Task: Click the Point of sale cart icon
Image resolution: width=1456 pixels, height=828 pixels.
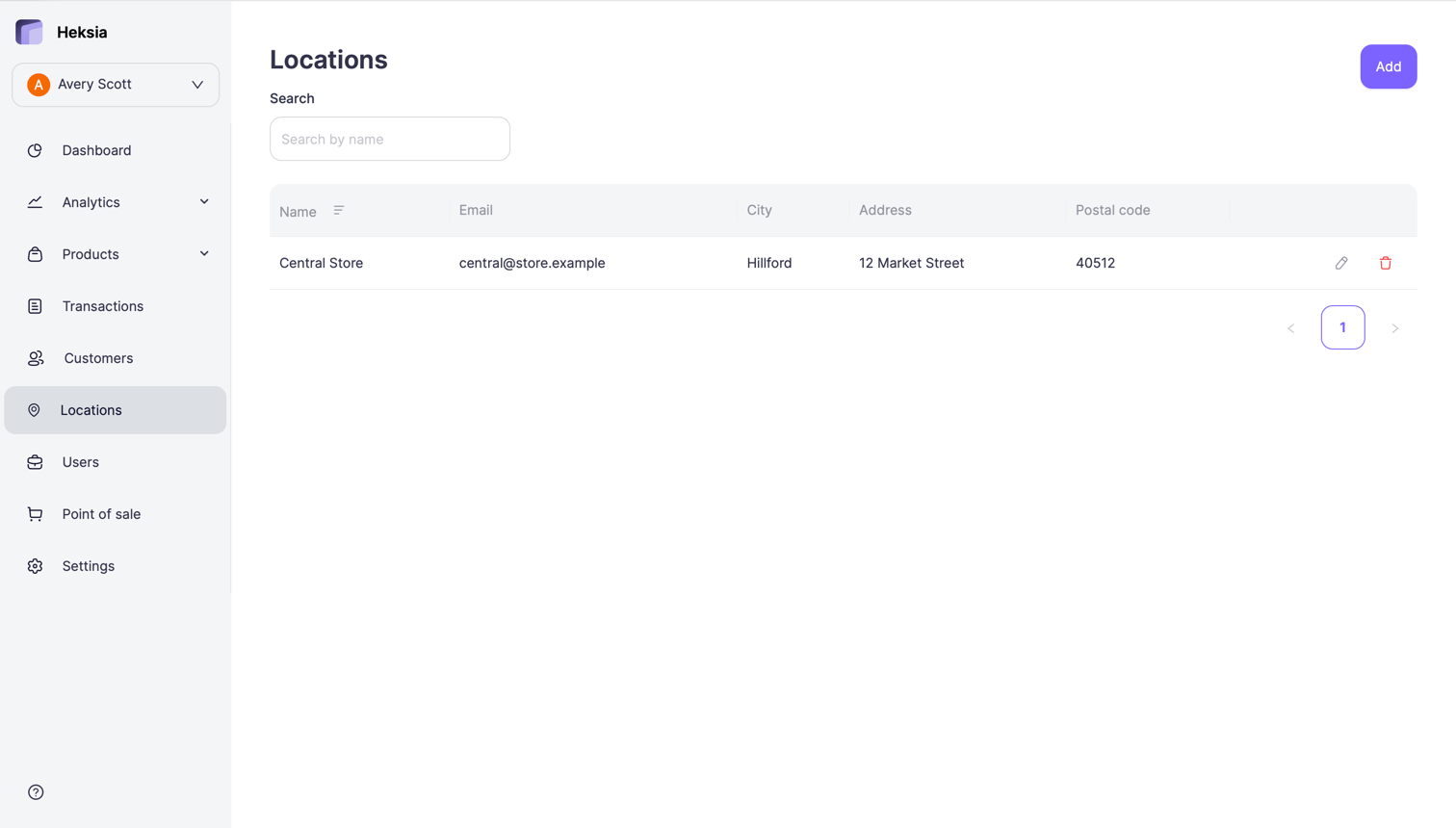Action: [x=36, y=514]
